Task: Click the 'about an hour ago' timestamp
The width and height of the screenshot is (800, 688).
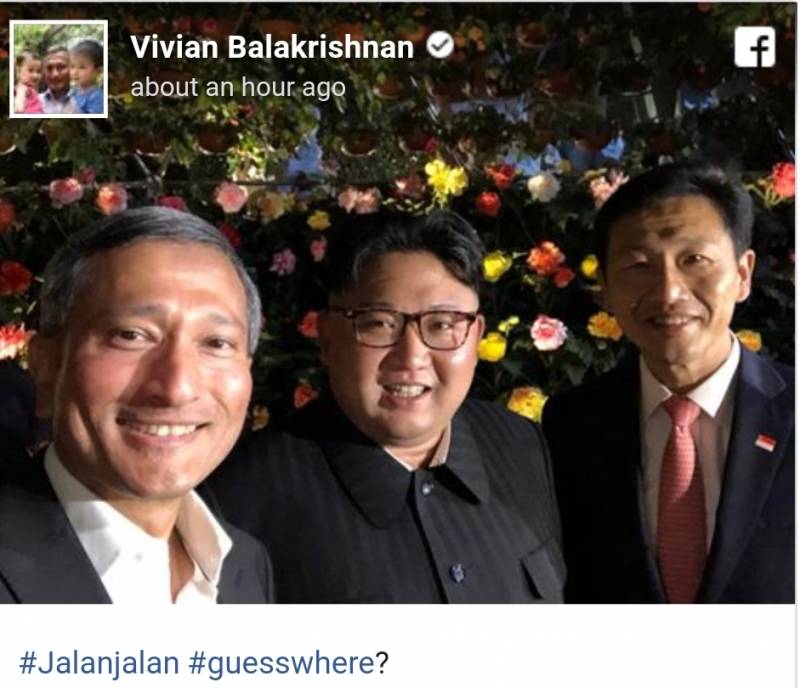Action: pyautogui.click(x=238, y=87)
